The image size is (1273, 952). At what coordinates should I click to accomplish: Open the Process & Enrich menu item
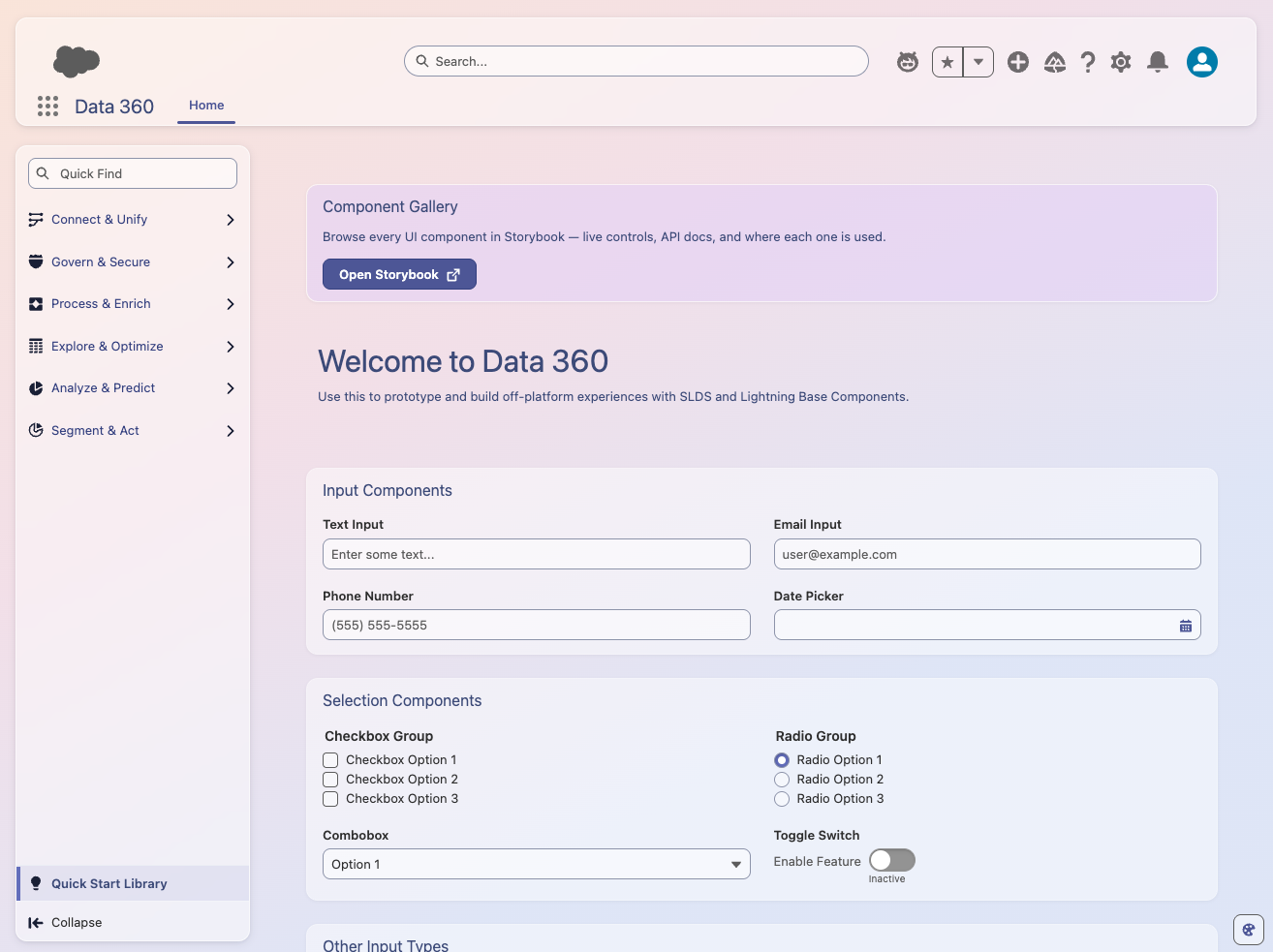[x=133, y=304]
